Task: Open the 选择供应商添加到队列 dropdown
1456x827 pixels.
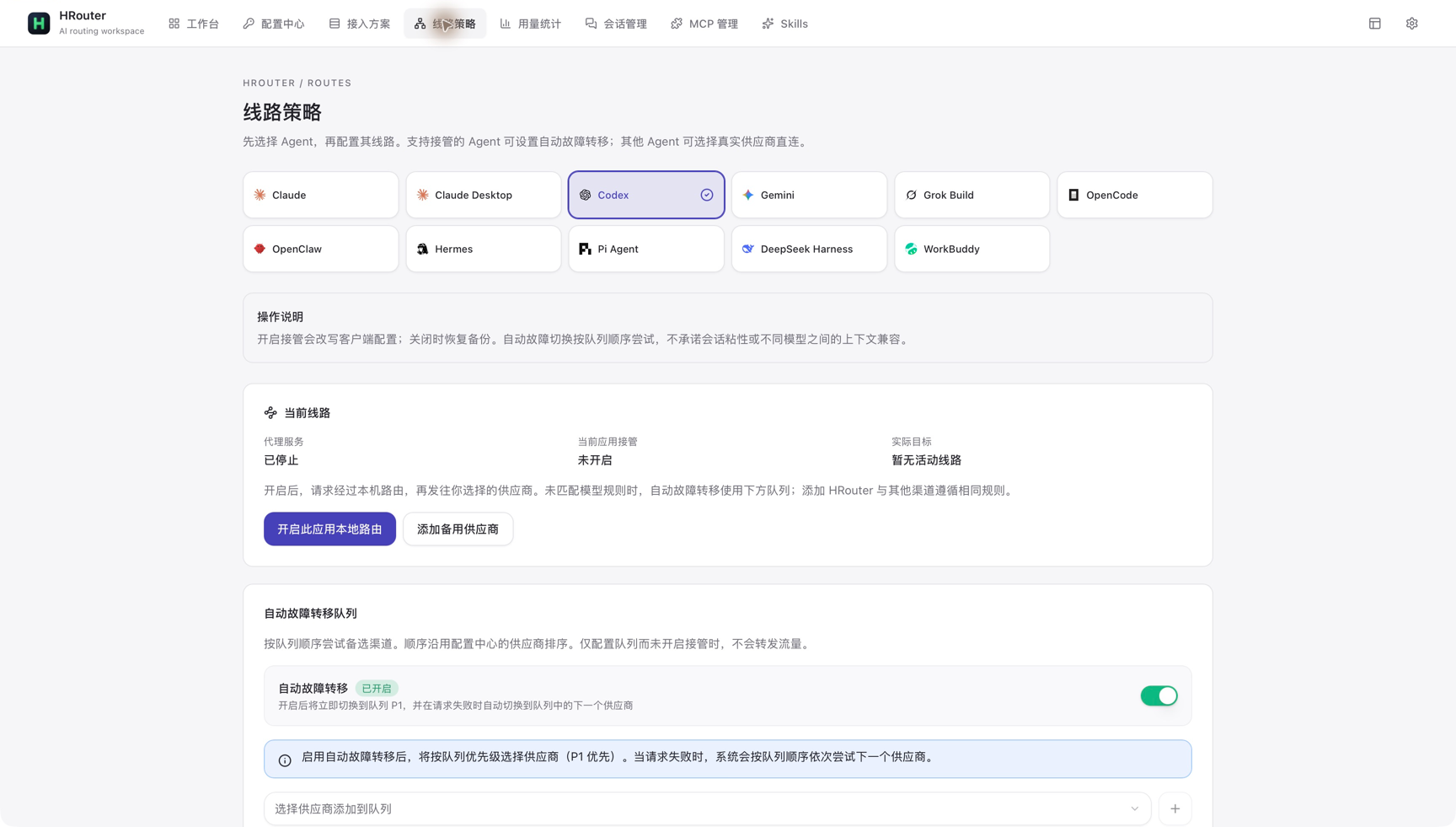Action: coord(707,808)
